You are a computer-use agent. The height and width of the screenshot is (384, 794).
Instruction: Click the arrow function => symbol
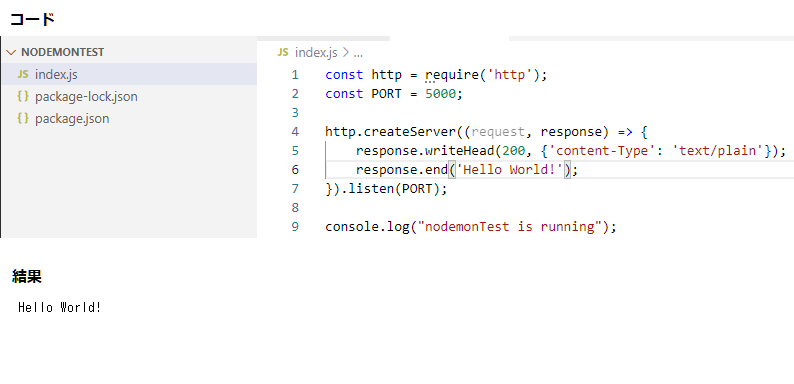tap(625, 132)
